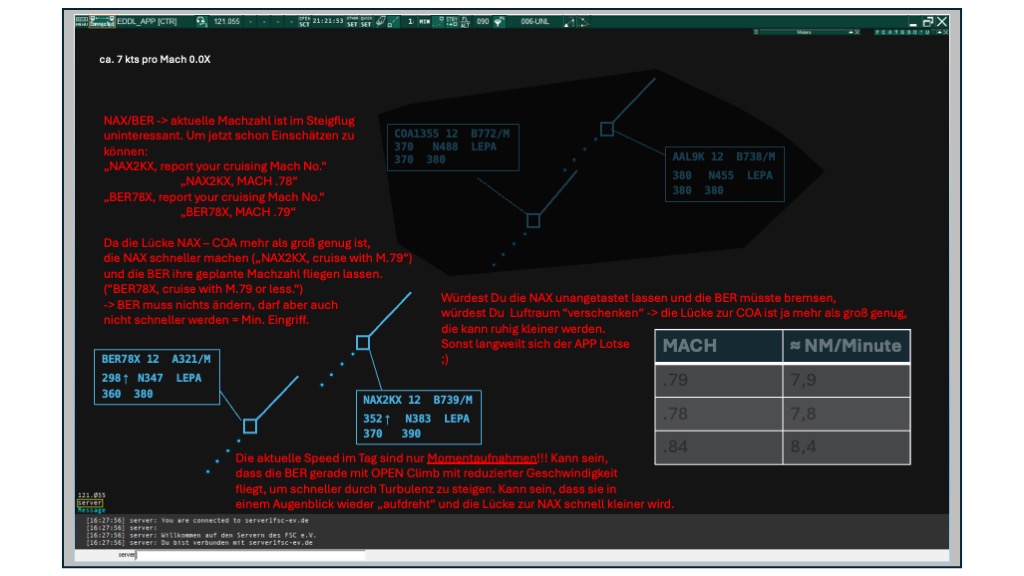Click the Connect button in the toolbar

tap(102, 22)
